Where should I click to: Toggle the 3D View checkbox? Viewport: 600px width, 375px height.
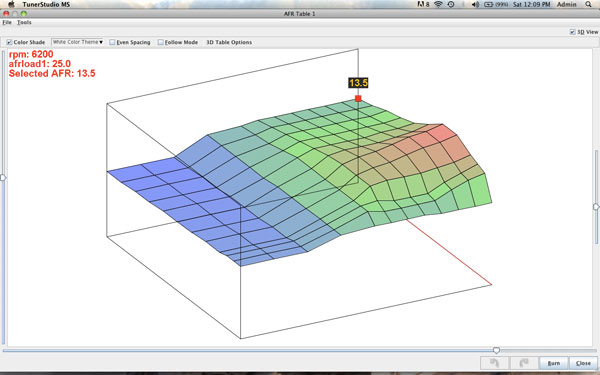[572, 32]
